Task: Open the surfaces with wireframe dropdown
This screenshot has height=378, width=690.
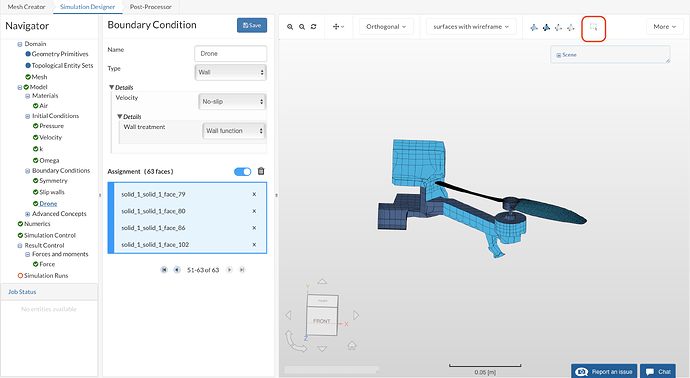Action: 471,27
